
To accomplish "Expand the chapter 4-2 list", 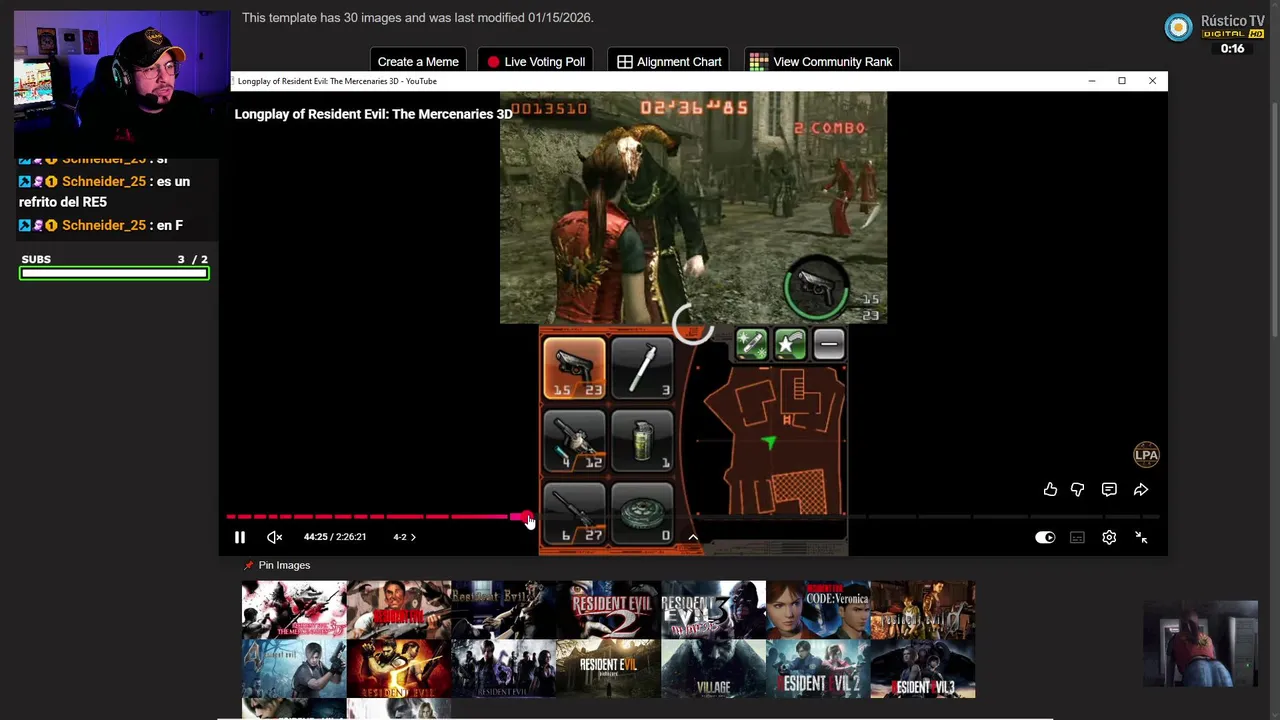I will tap(404, 537).
